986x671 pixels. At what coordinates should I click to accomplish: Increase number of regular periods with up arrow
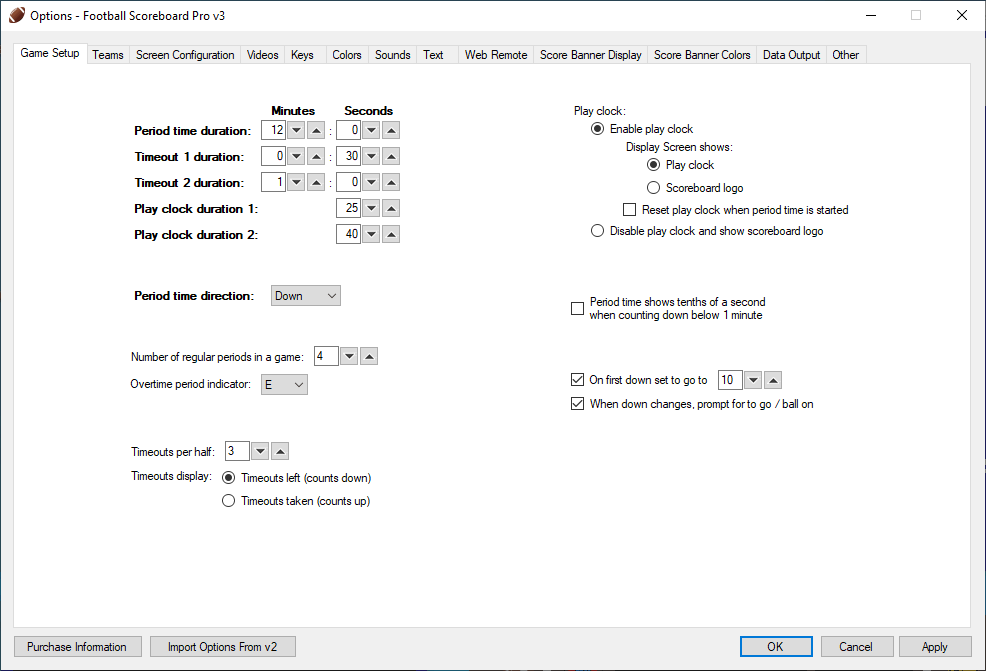(x=369, y=357)
